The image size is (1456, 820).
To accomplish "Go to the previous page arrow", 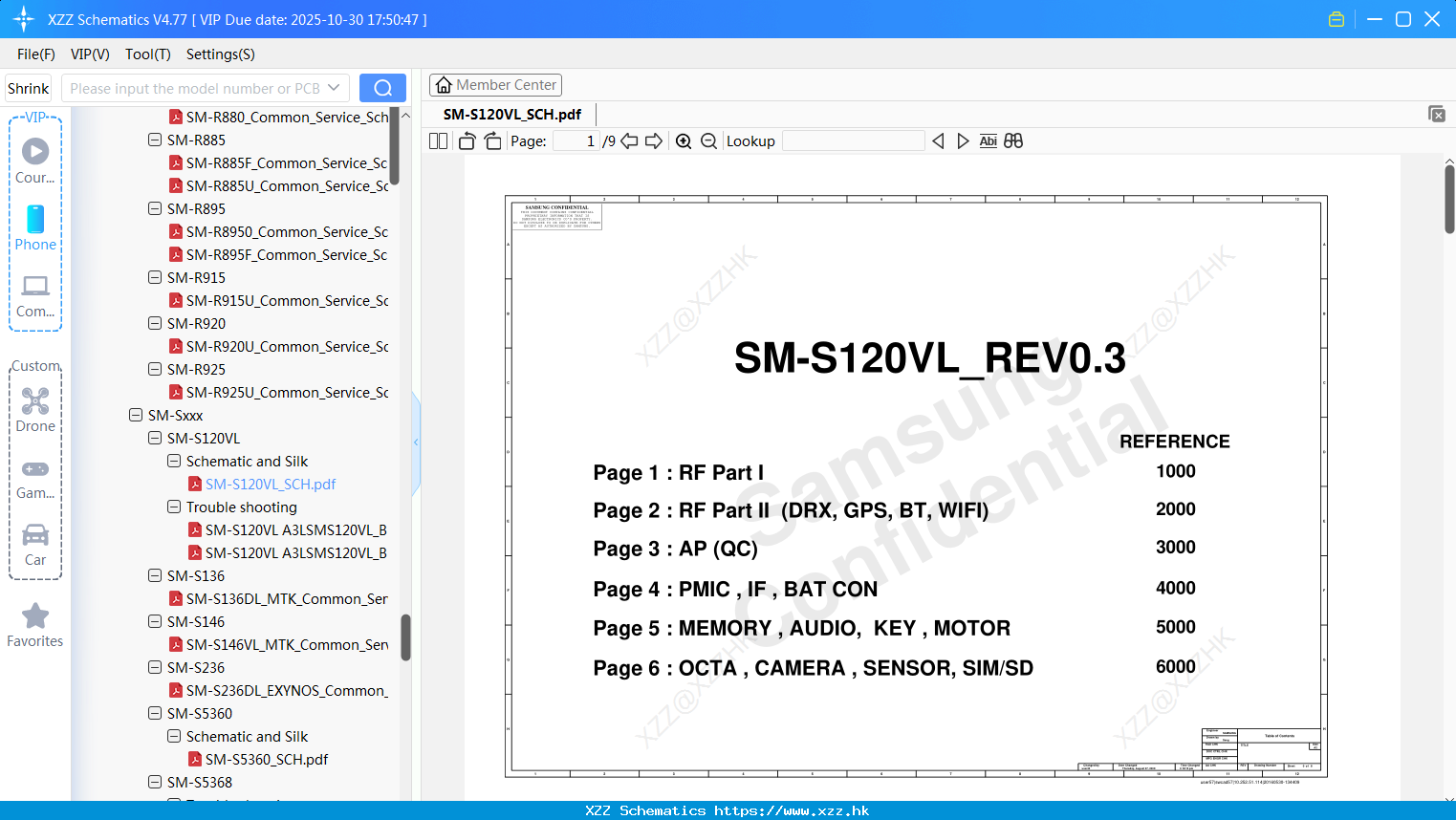I will 629,140.
